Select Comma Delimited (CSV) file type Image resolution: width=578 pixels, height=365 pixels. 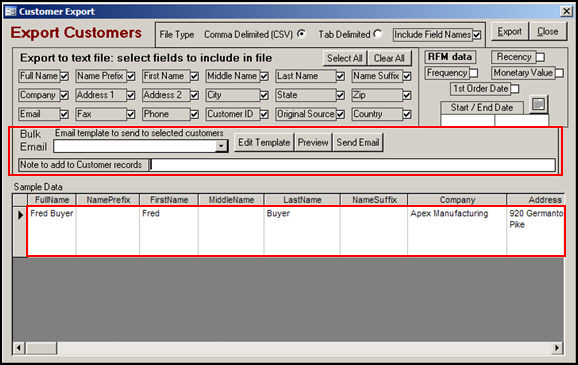[x=302, y=34]
